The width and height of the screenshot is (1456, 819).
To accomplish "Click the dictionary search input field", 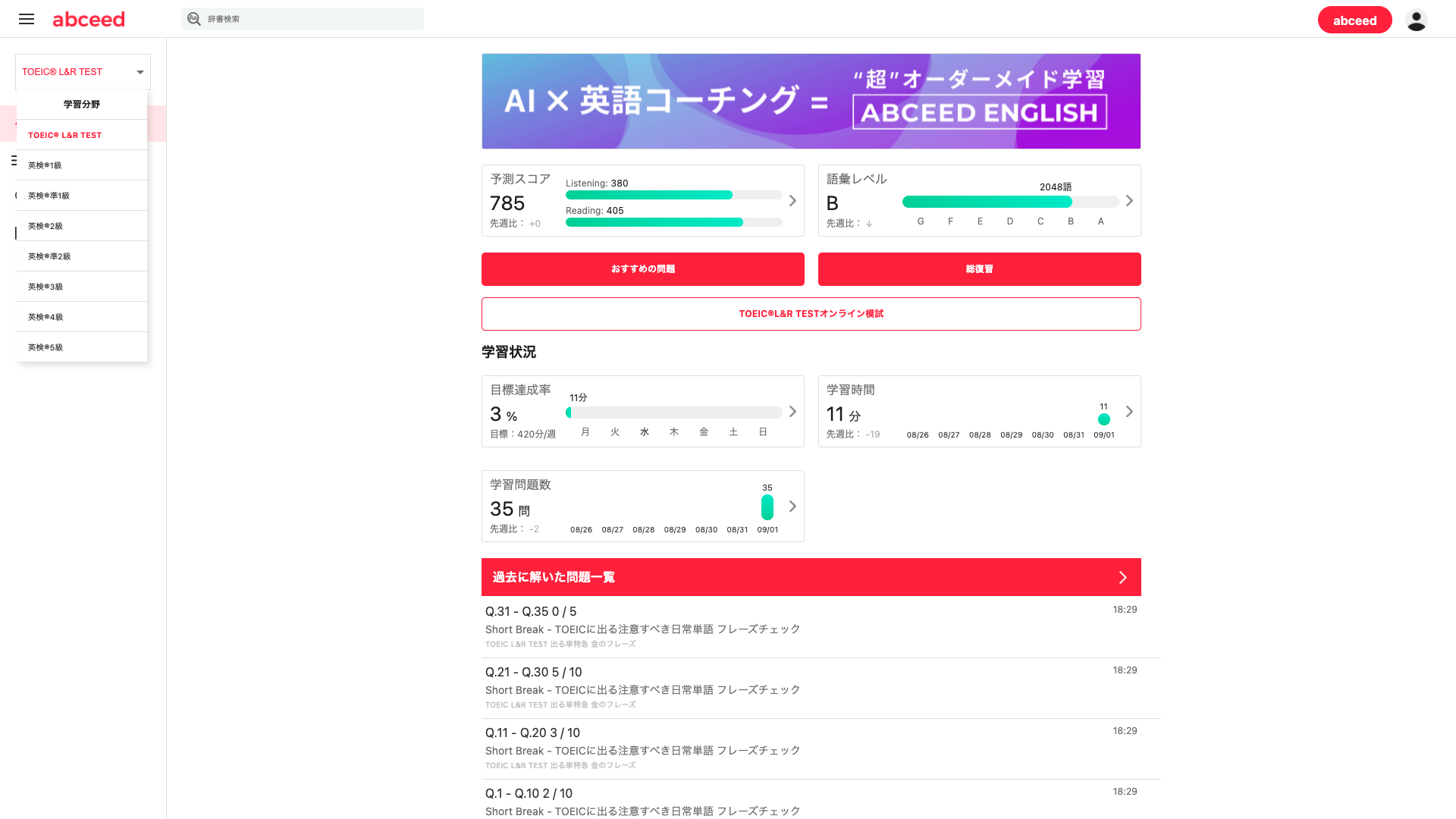I will tap(303, 19).
